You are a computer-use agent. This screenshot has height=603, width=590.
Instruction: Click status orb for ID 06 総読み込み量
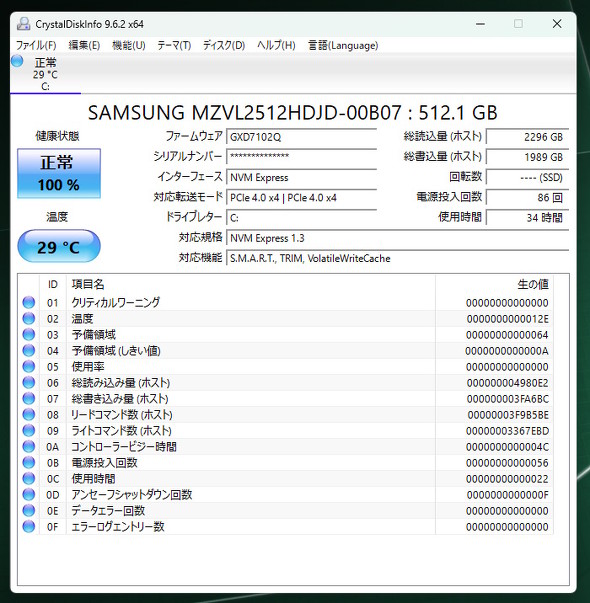pyautogui.click(x=28, y=383)
